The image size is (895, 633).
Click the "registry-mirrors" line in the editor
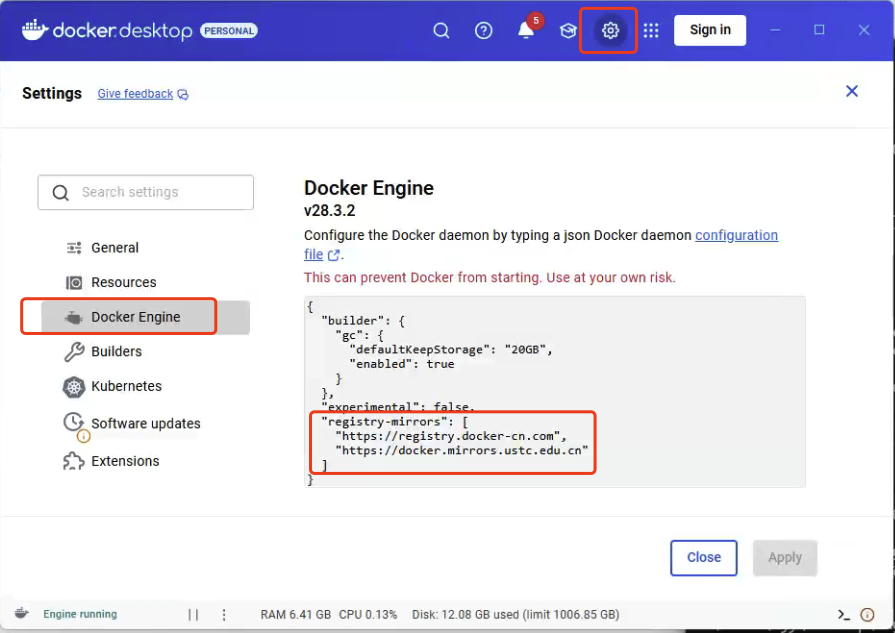[x=394, y=422]
